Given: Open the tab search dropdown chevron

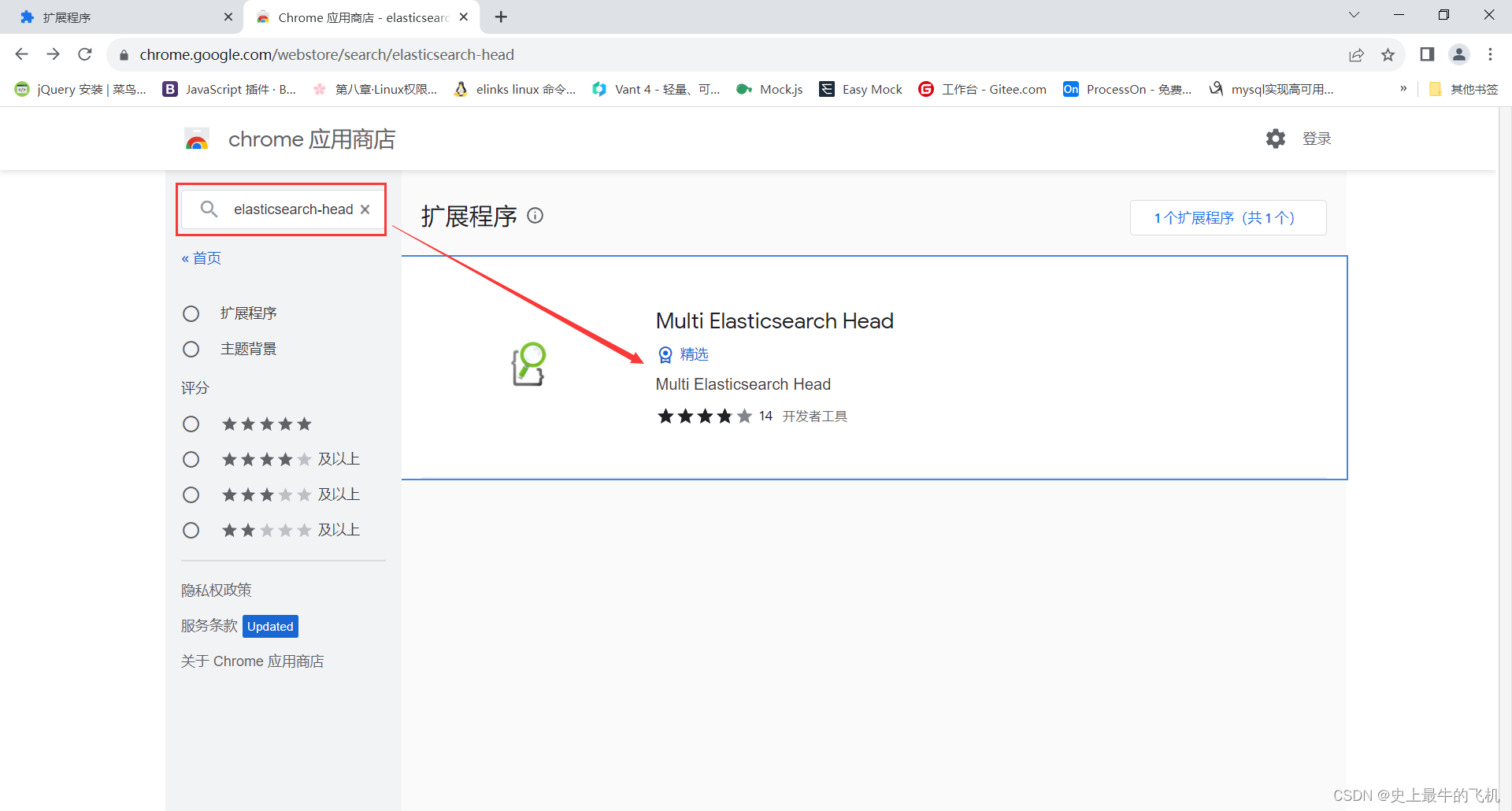Looking at the screenshot, I should (1354, 15).
